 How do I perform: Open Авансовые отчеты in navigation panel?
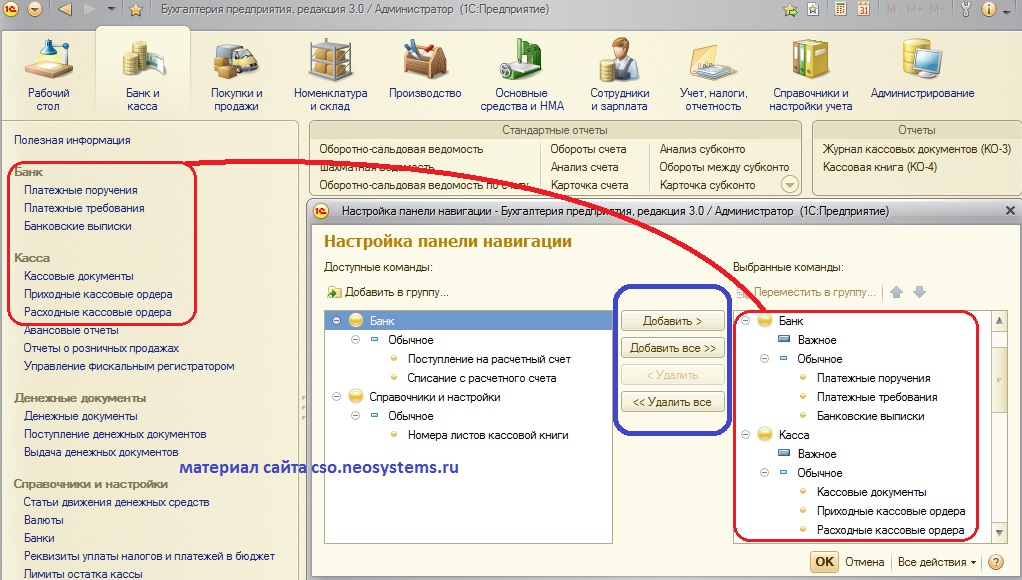click(x=71, y=330)
